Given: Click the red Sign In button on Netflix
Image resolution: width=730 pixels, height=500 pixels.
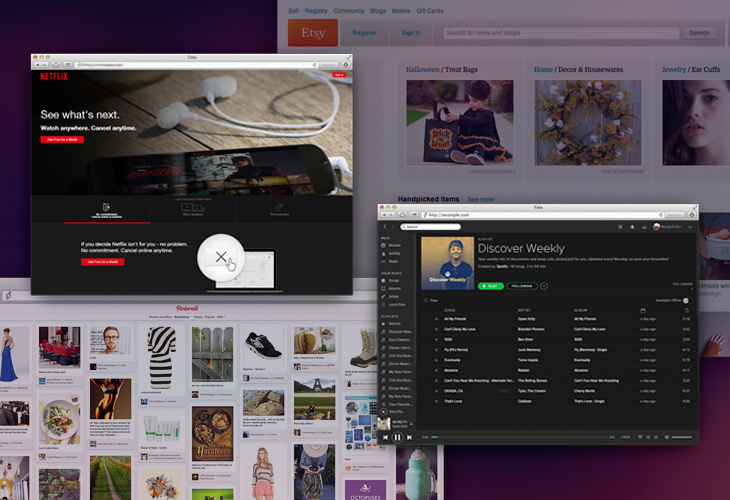Looking at the screenshot, I should point(339,75).
